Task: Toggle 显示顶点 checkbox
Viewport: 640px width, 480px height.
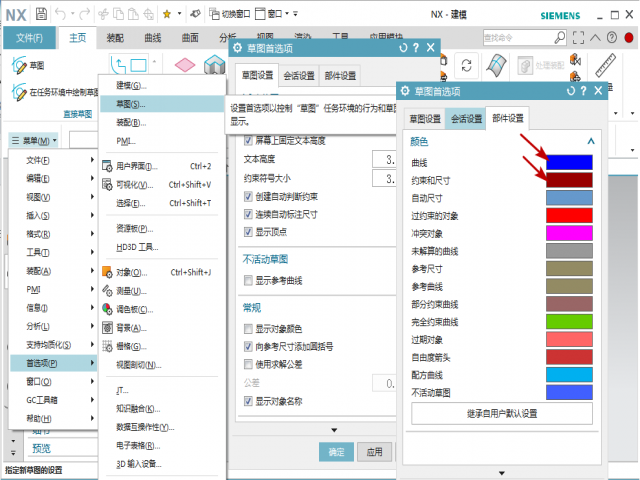Action: 248,232
